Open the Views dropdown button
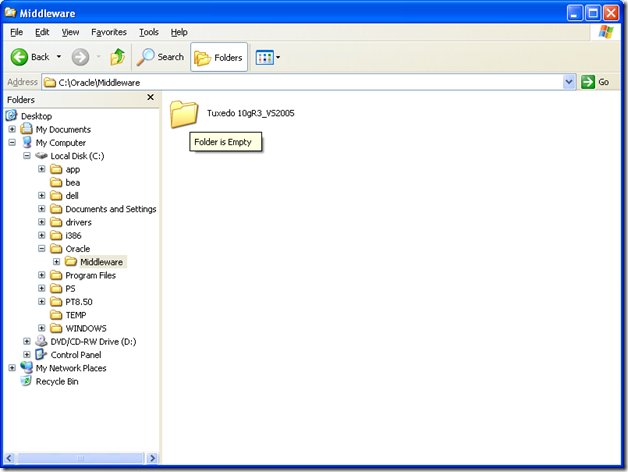This screenshot has height=472, width=628. click(267, 57)
